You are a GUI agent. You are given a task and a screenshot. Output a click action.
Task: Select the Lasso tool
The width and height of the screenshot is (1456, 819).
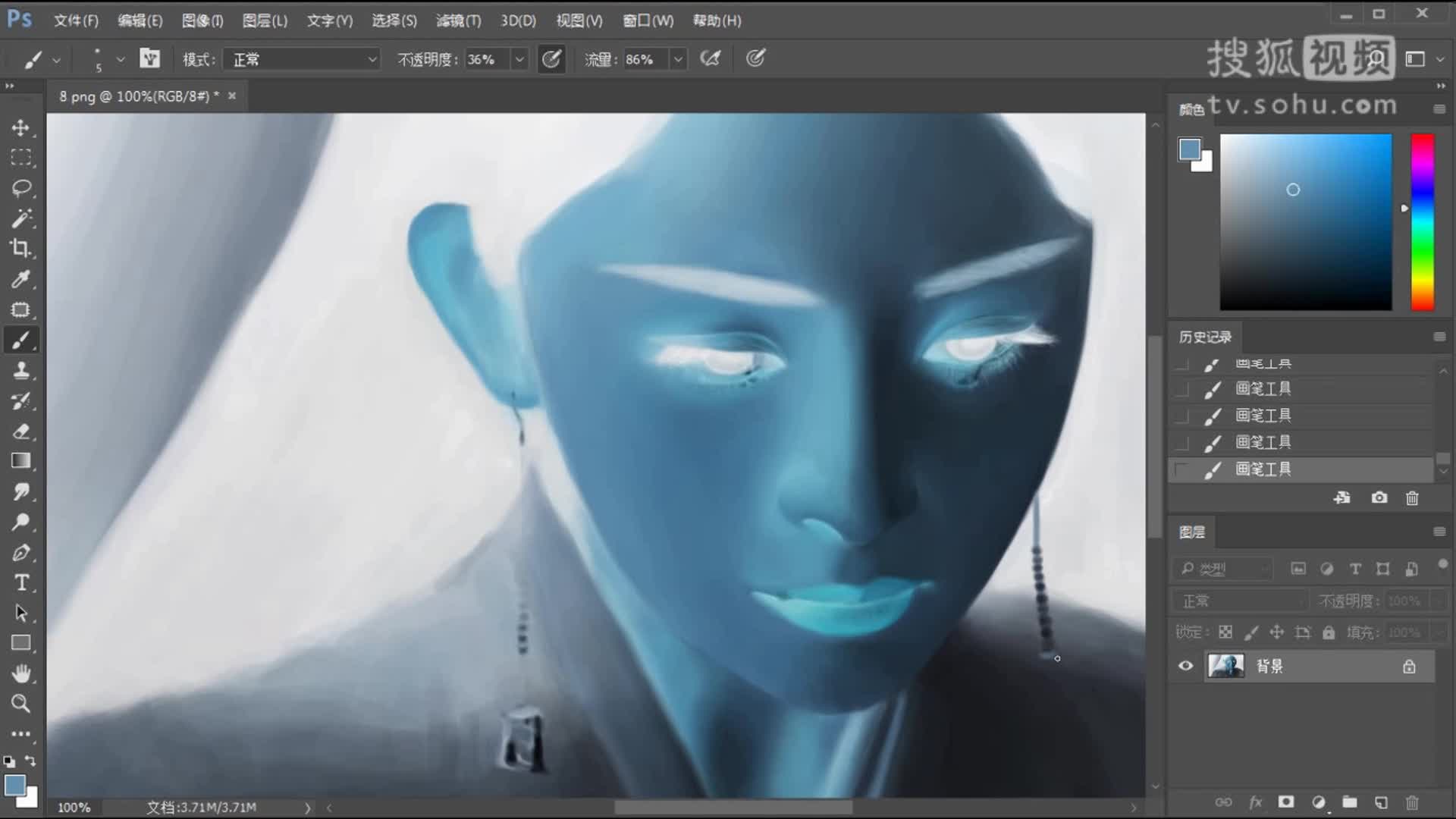pyautogui.click(x=21, y=188)
